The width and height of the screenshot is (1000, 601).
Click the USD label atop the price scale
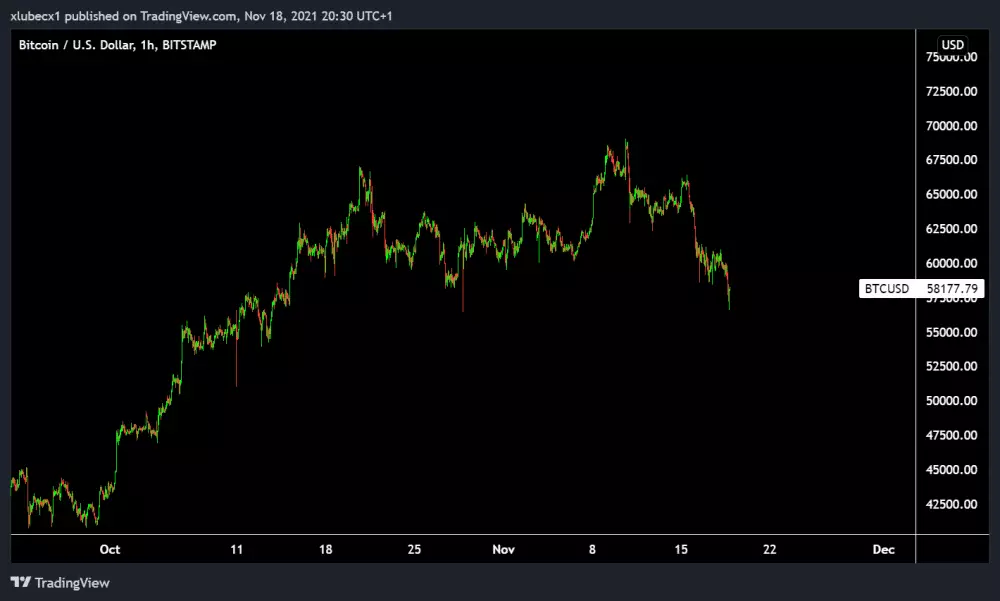953,44
